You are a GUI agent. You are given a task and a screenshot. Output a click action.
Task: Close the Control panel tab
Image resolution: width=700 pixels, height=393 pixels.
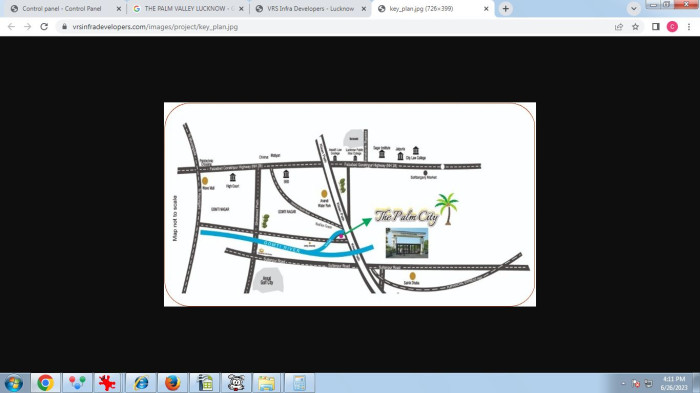(x=119, y=8)
